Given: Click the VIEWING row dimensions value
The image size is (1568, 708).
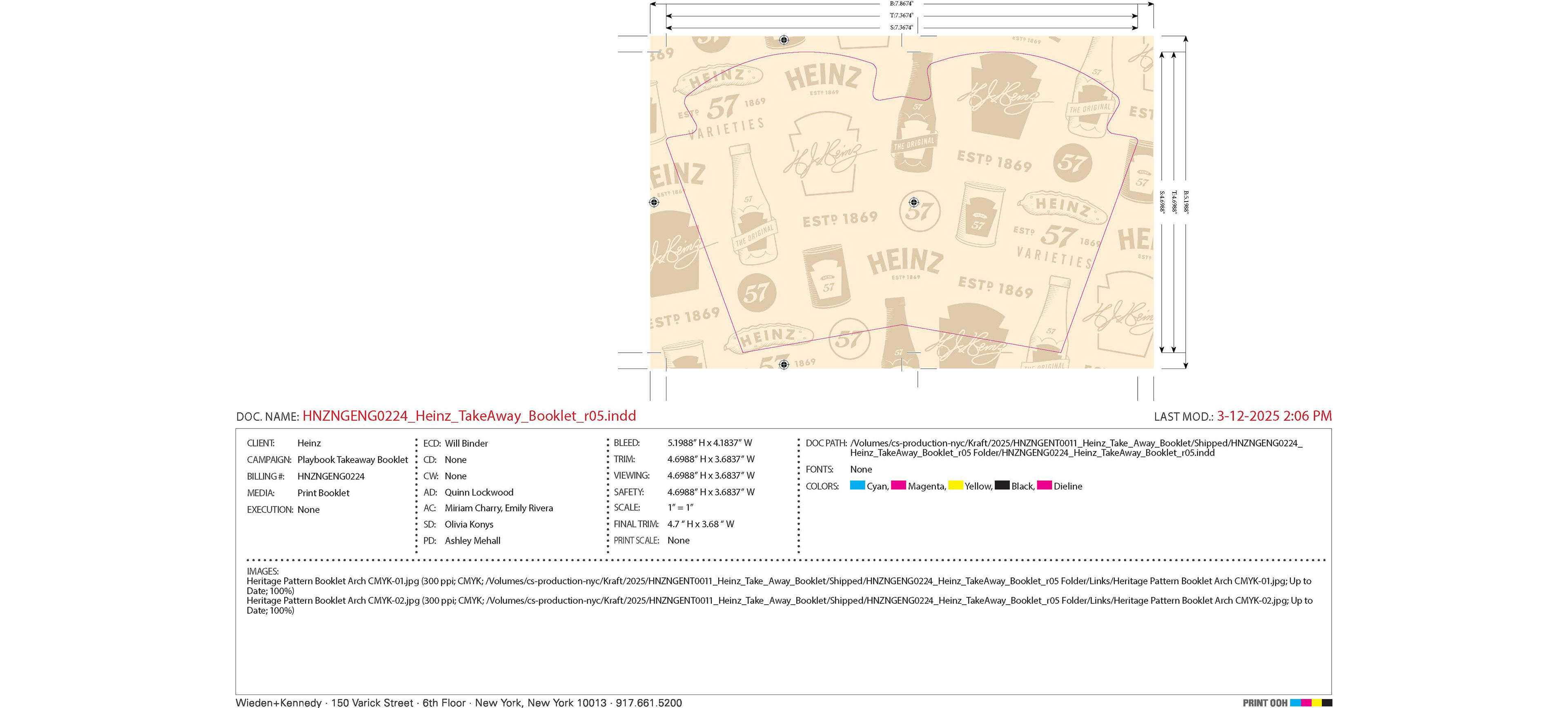Looking at the screenshot, I should pos(711,476).
